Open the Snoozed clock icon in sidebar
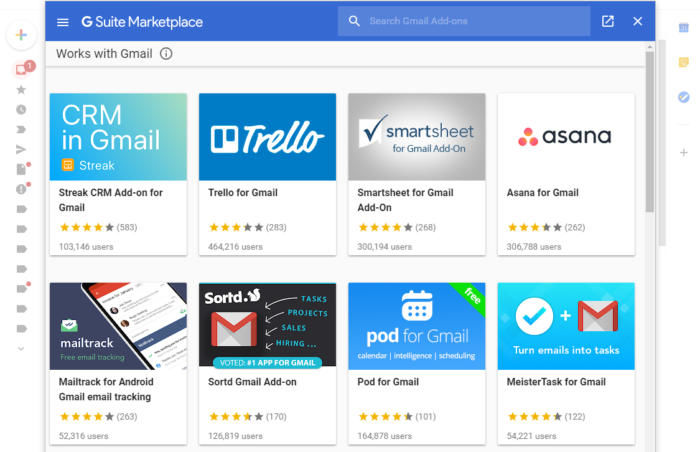700x452 pixels. pos(21,109)
